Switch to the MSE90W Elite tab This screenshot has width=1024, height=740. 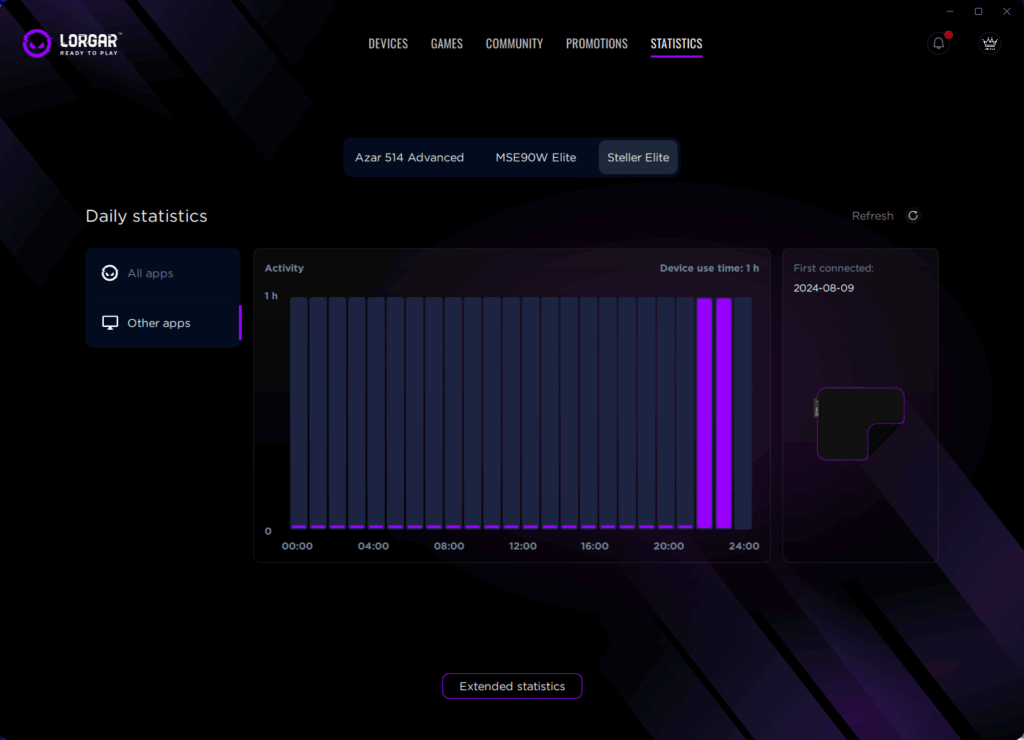pyautogui.click(x=535, y=158)
